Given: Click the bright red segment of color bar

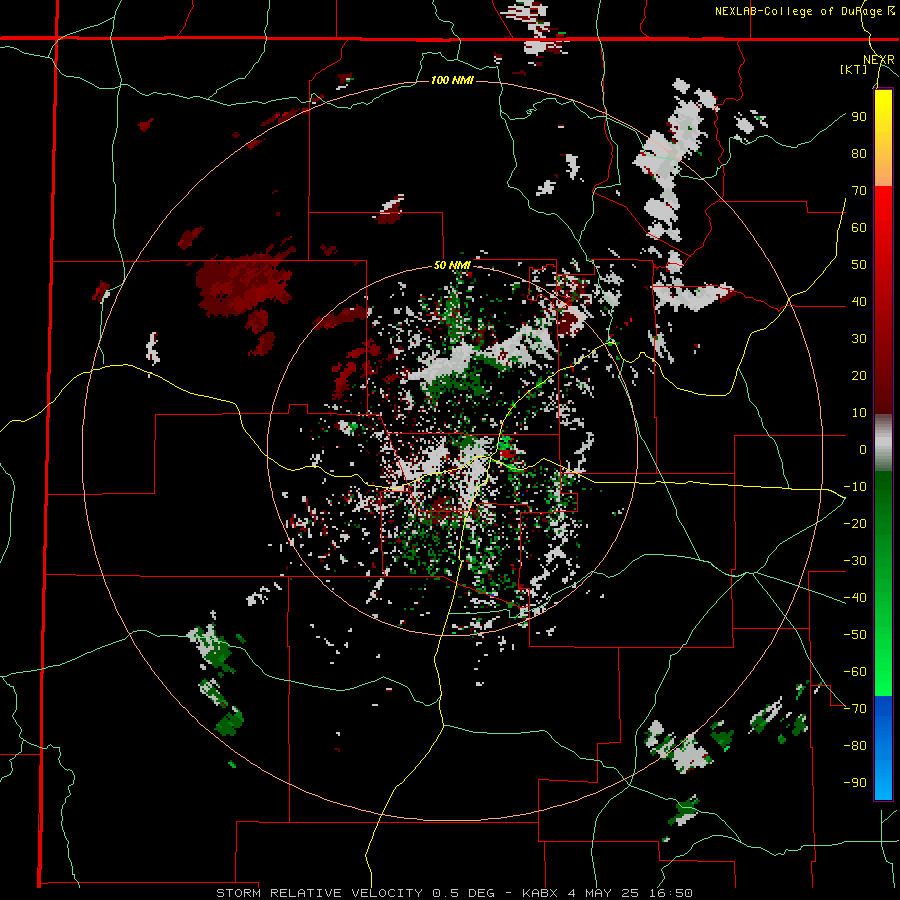Looking at the screenshot, I should (x=883, y=300).
